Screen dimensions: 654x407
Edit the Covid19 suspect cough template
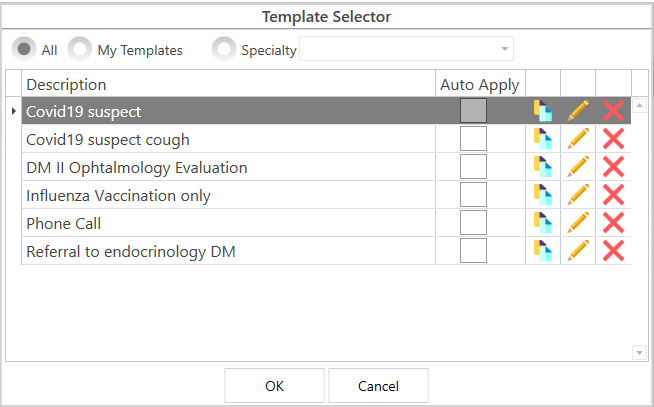click(x=578, y=139)
